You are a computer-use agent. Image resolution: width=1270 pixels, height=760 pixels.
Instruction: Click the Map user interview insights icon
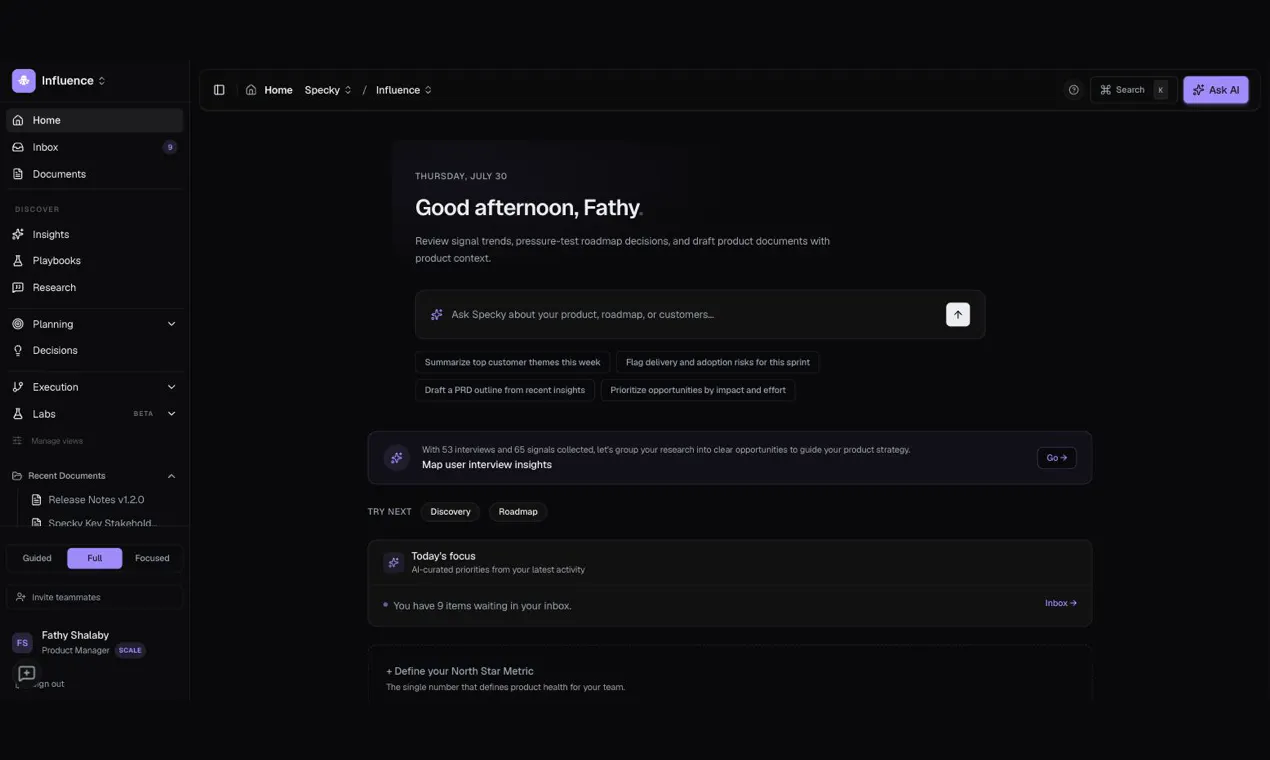(x=397, y=458)
